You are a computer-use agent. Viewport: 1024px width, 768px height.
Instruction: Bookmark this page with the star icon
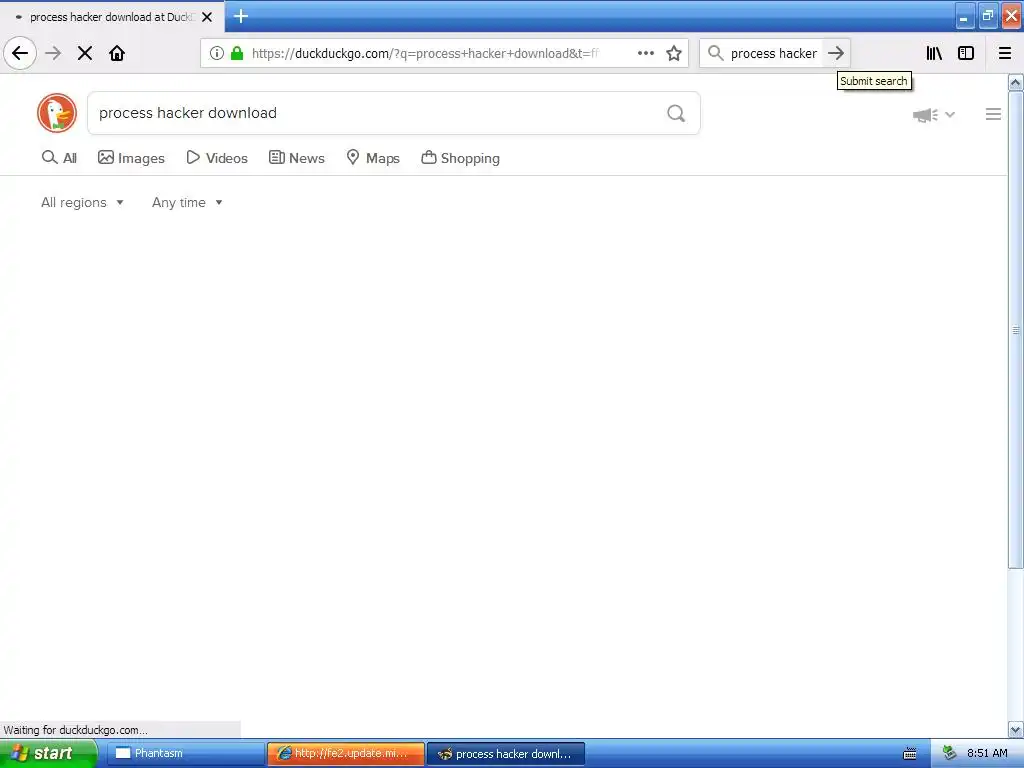(x=674, y=53)
